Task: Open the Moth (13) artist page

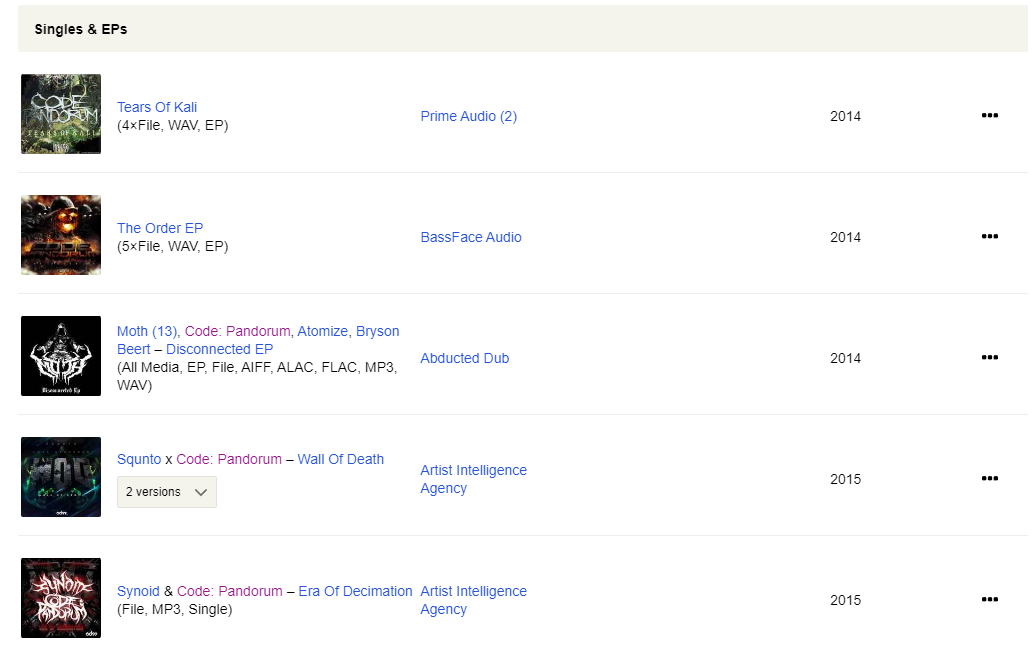Action: tap(147, 331)
